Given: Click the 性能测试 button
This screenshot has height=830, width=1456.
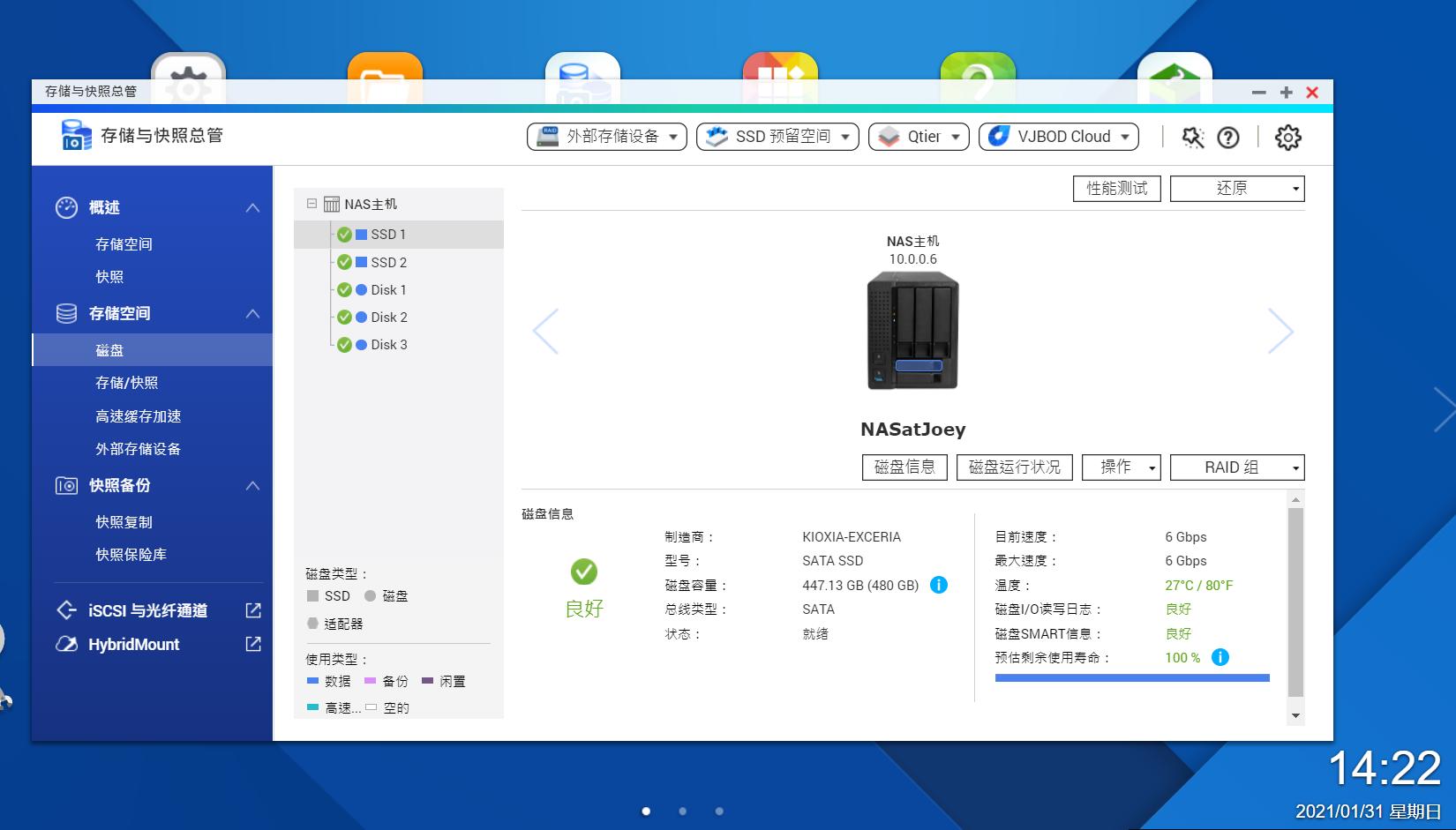Looking at the screenshot, I should coord(1116,188).
